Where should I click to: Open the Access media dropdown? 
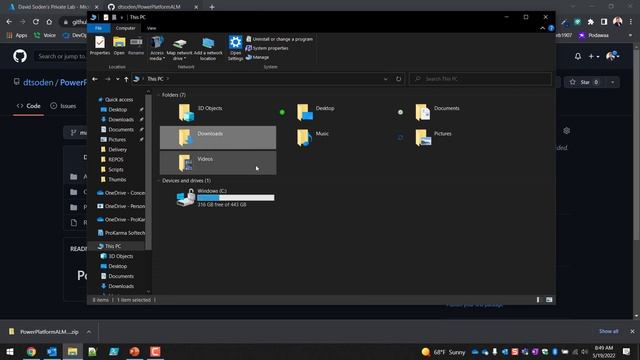[x=157, y=48]
